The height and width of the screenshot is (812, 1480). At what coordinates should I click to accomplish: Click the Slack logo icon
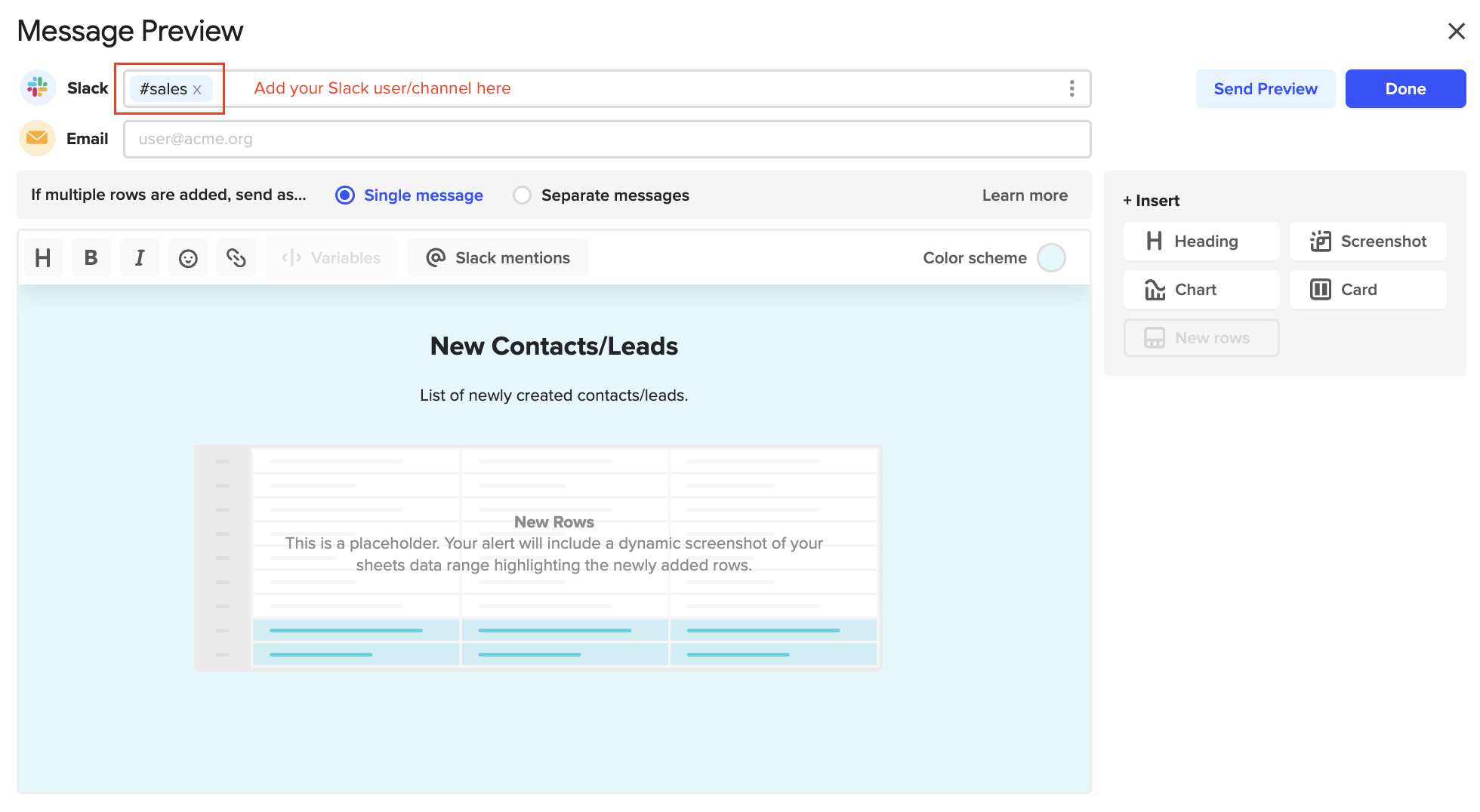coord(38,88)
